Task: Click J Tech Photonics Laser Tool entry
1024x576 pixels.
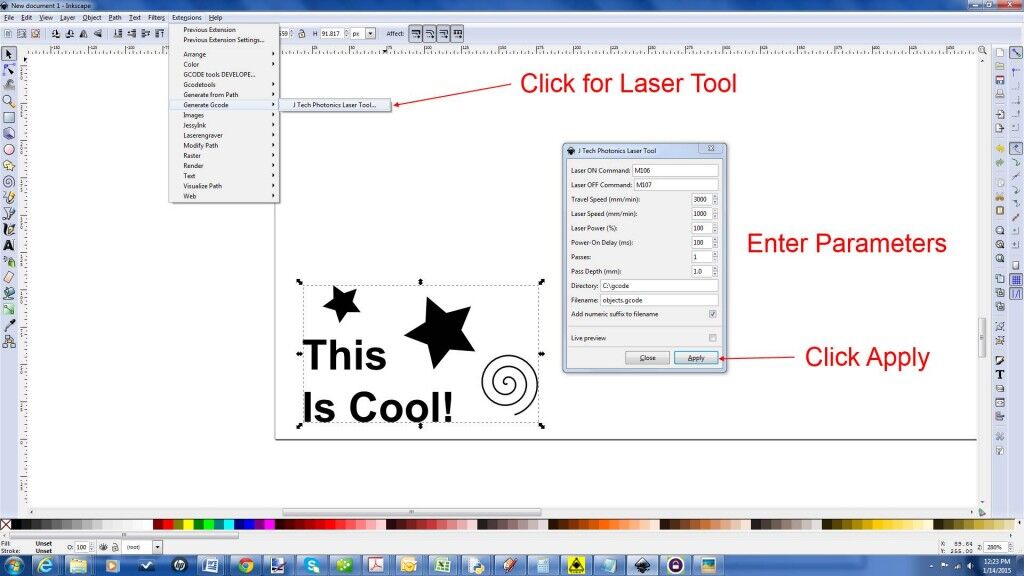Action: 335,104
